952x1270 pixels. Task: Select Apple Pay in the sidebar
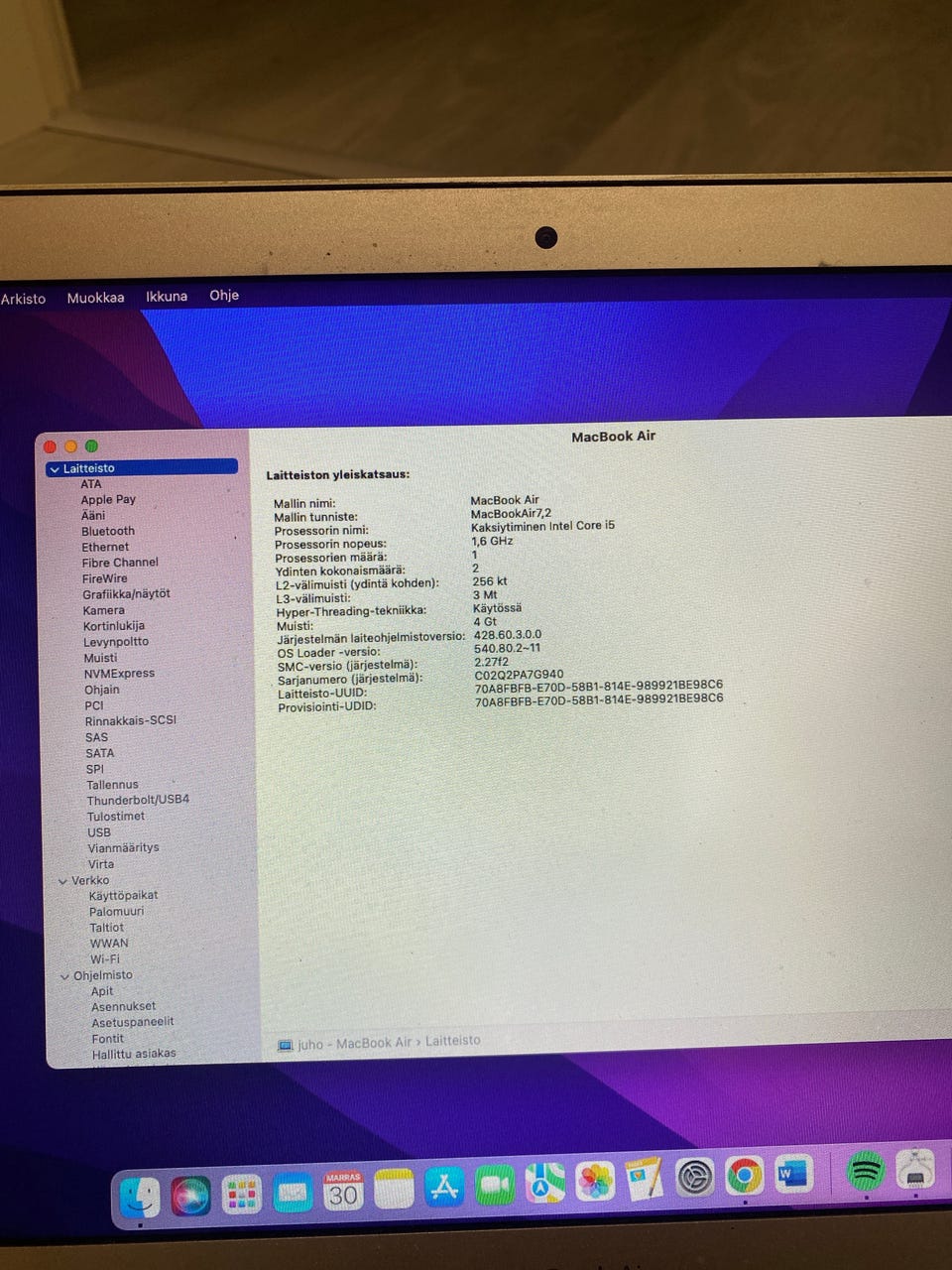(108, 499)
